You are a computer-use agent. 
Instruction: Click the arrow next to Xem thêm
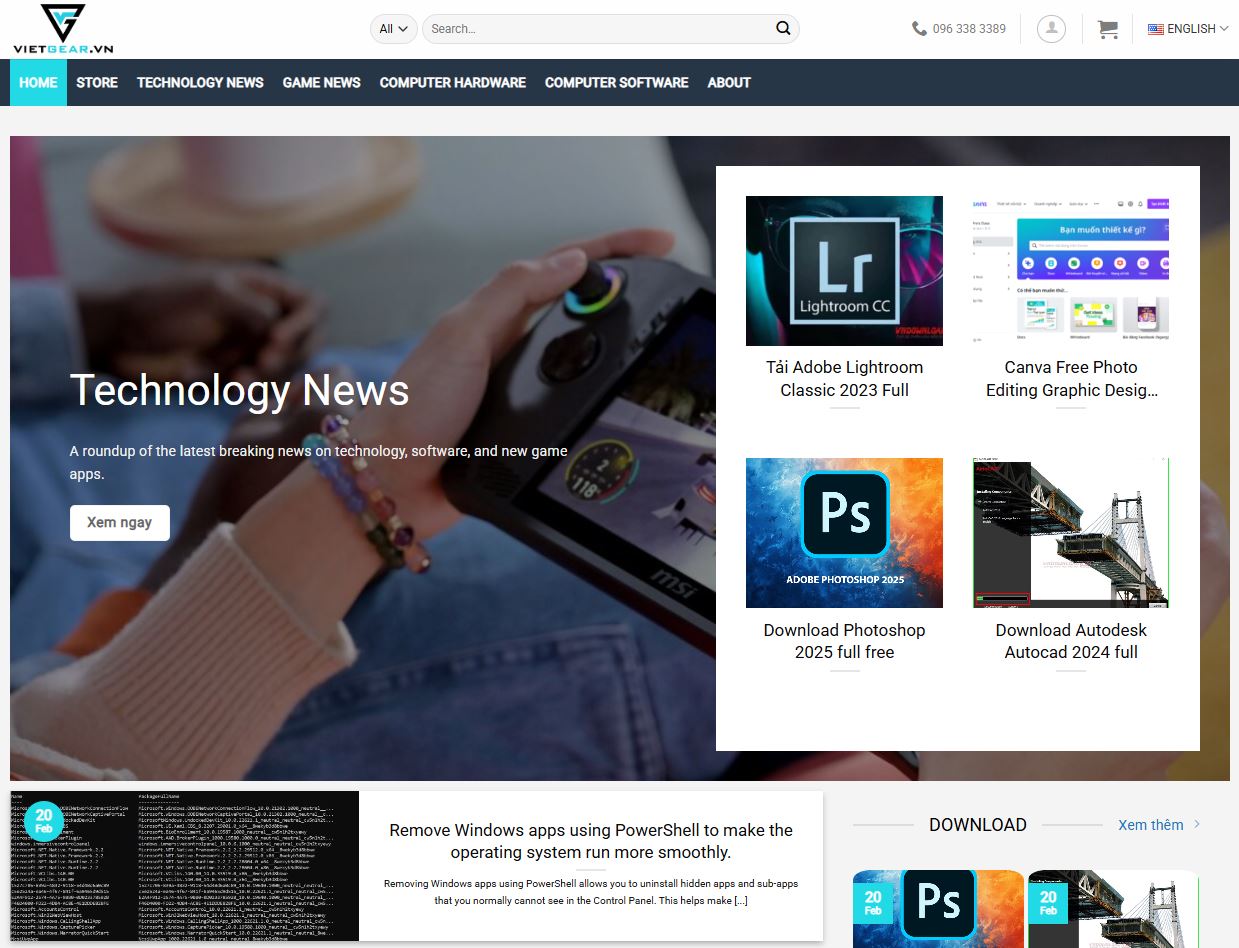(x=1197, y=825)
